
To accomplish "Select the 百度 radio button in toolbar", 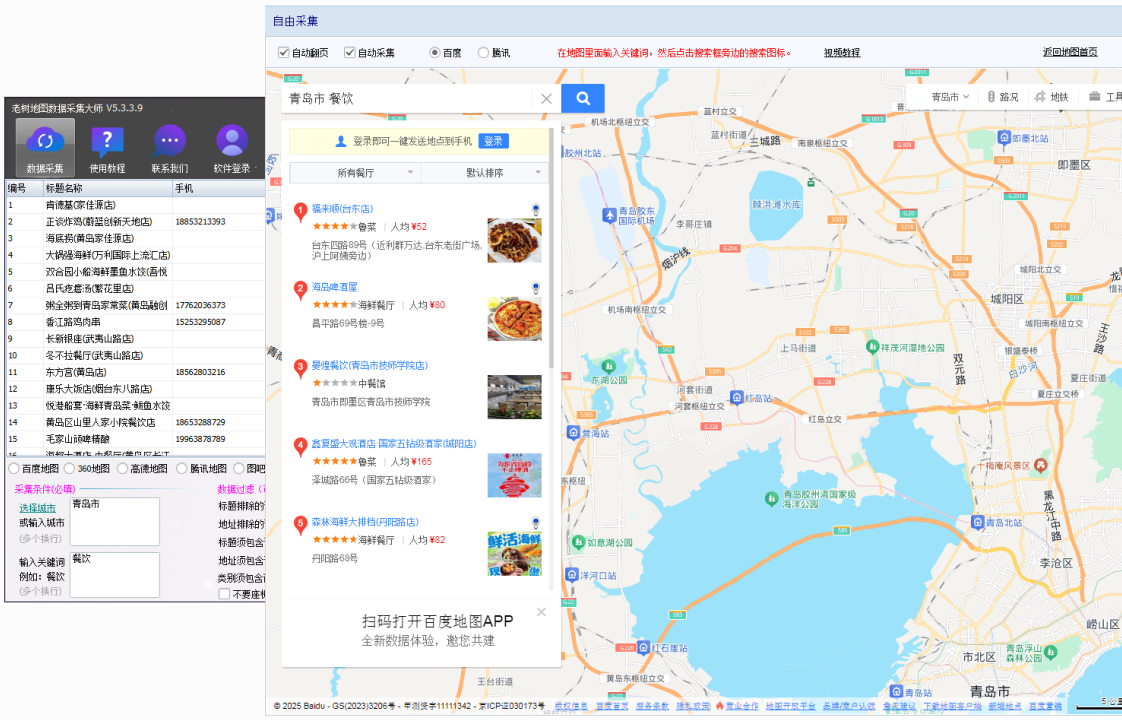I will pyautogui.click(x=434, y=52).
